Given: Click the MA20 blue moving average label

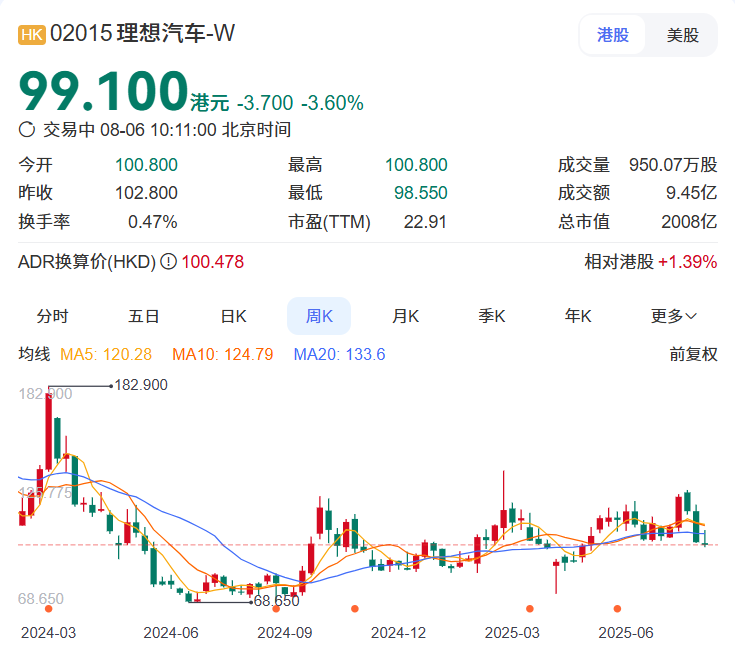Looking at the screenshot, I should click(x=339, y=354).
